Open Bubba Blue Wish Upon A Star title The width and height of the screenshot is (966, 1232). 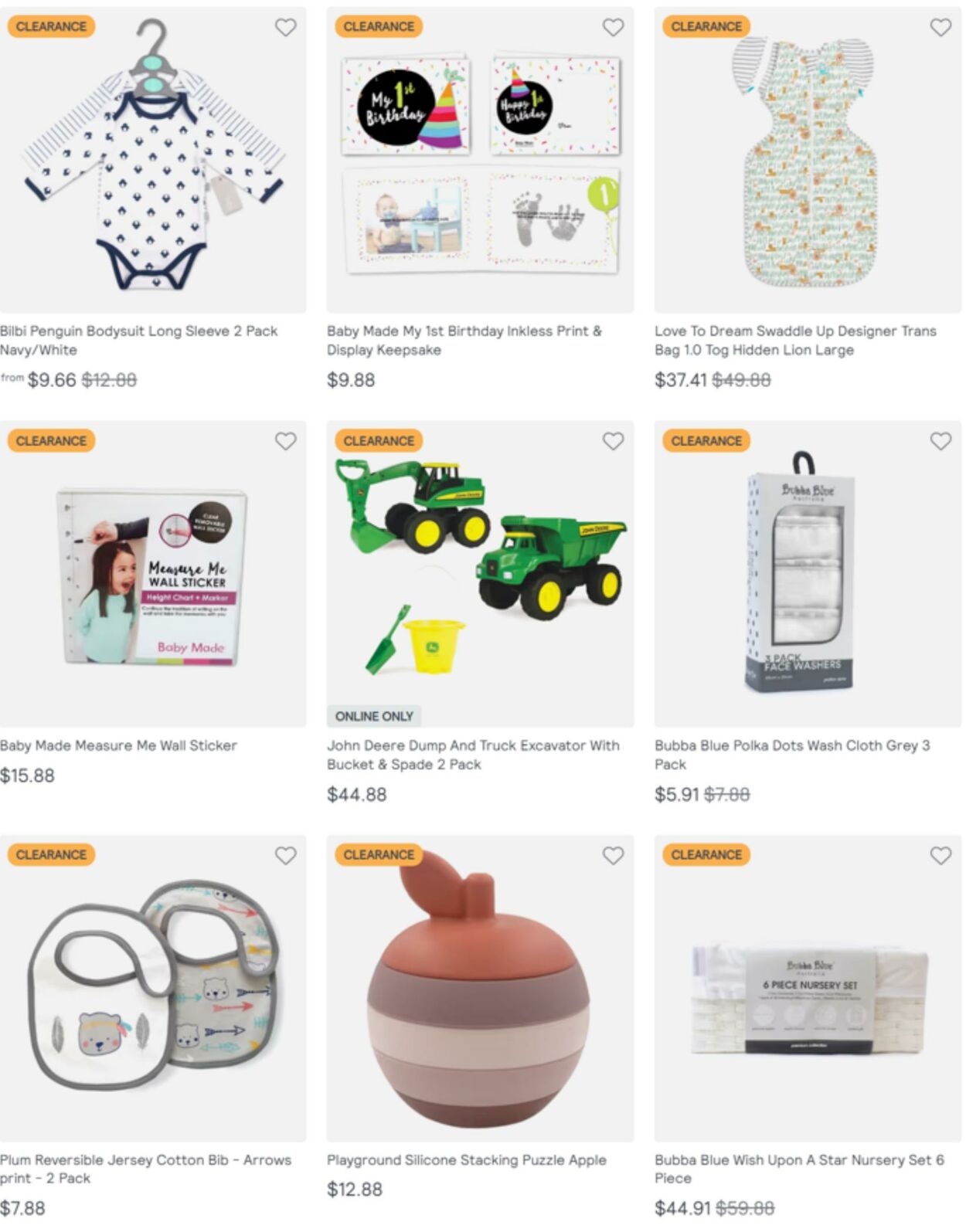coord(799,1169)
